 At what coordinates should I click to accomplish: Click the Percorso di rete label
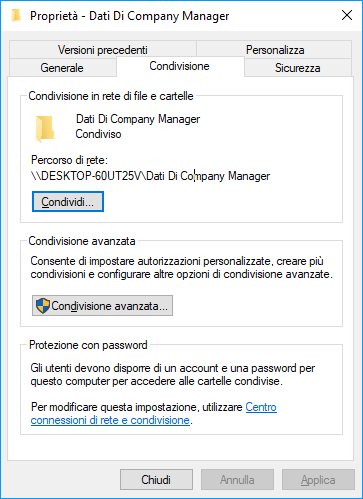pos(69,160)
